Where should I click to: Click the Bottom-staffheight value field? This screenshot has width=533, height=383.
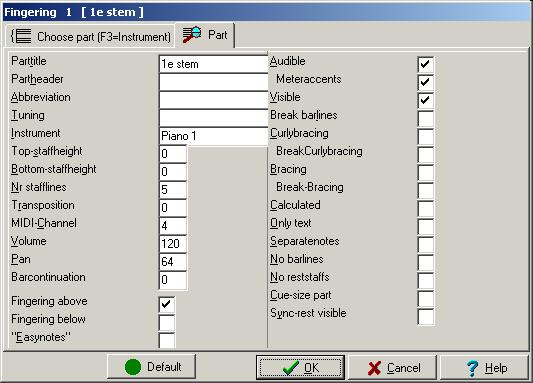tap(173, 172)
